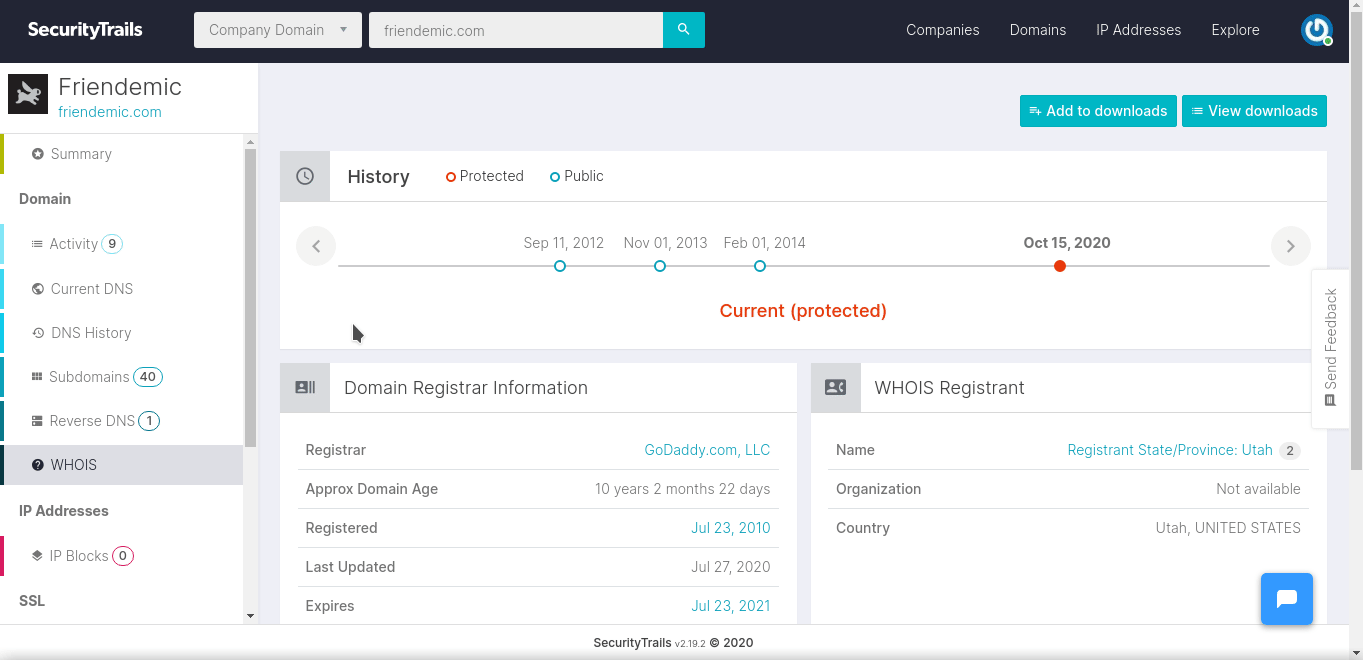Go to next history timeline page
The image size is (1363, 660).
click(x=1291, y=246)
